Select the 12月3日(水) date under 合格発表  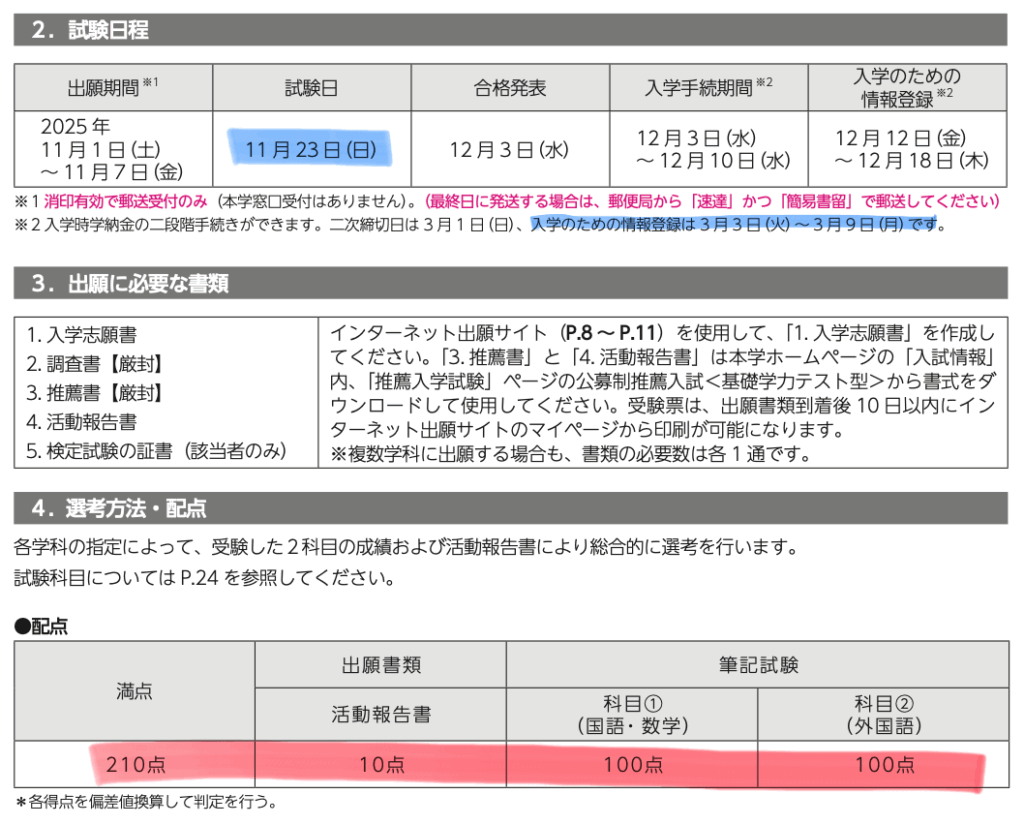(x=509, y=150)
